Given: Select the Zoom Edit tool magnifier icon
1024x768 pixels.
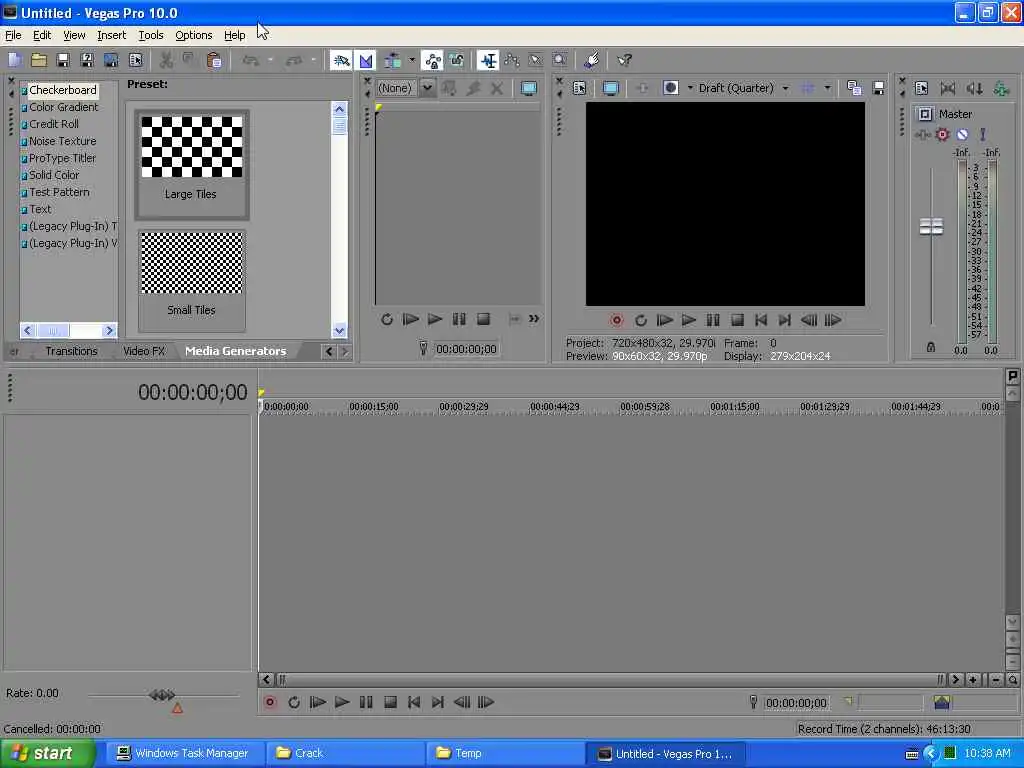Looking at the screenshot, I should pyautogui.click(x=560, y=61).
